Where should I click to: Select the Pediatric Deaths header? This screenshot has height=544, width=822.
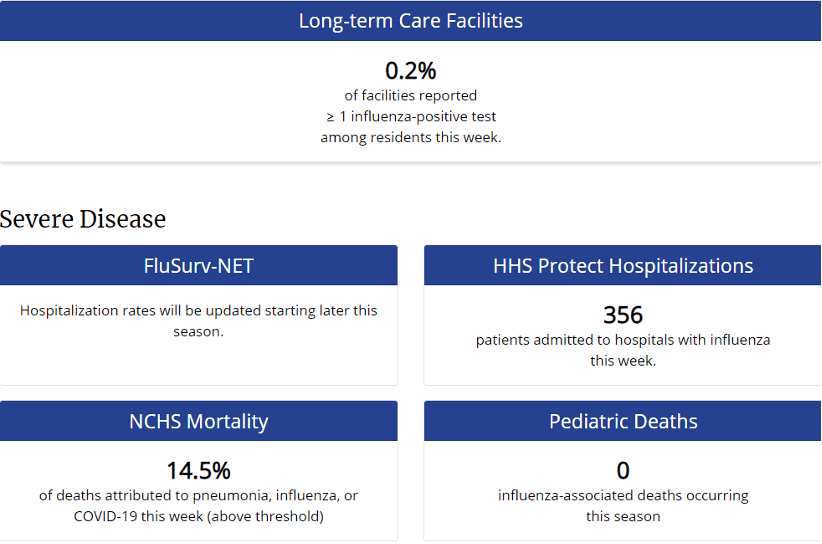(623, 421)
